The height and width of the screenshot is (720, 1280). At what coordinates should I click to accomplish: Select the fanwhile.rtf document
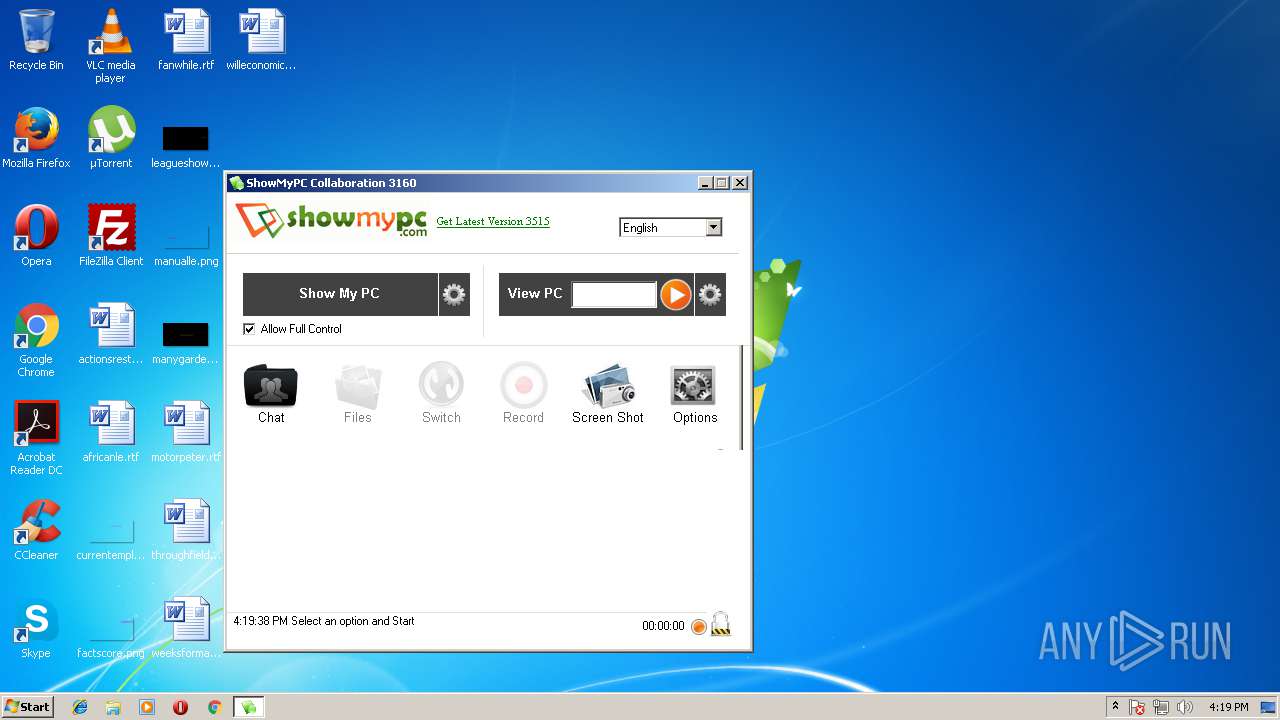click(186, 40)
